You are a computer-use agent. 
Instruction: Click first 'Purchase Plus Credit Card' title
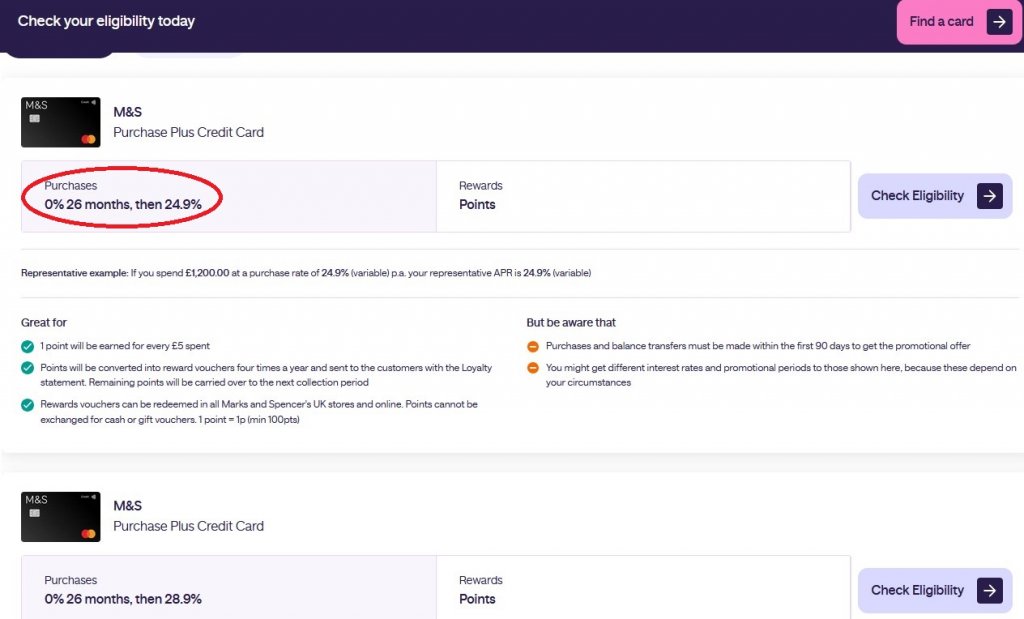tap(189, 133)
